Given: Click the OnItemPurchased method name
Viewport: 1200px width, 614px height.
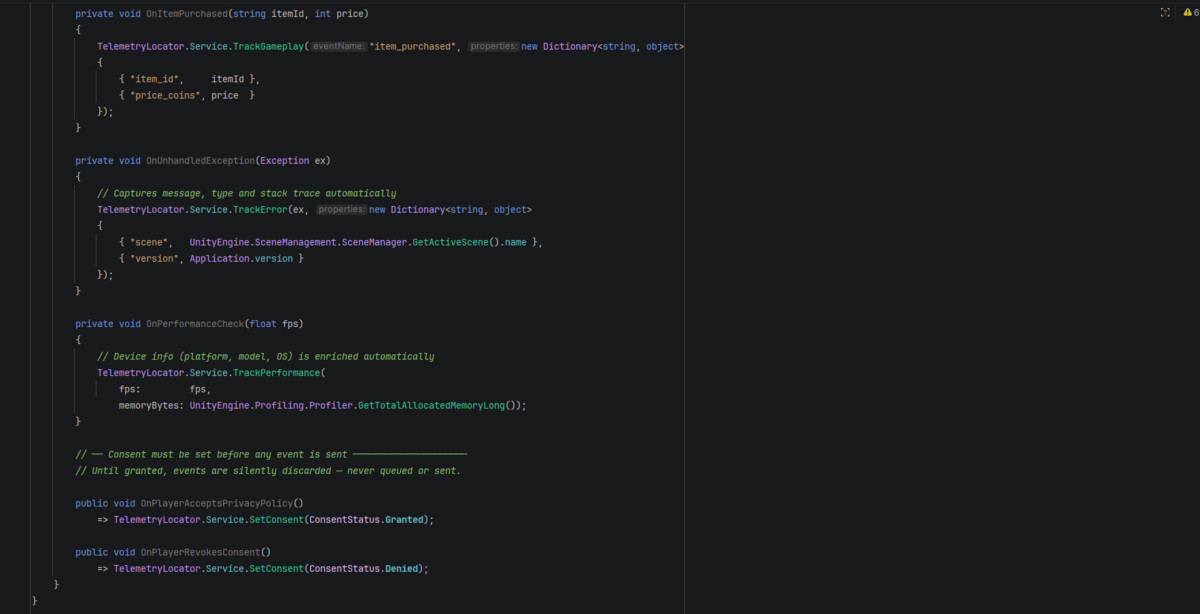Looking at the screenshot, I should point(185,12).
